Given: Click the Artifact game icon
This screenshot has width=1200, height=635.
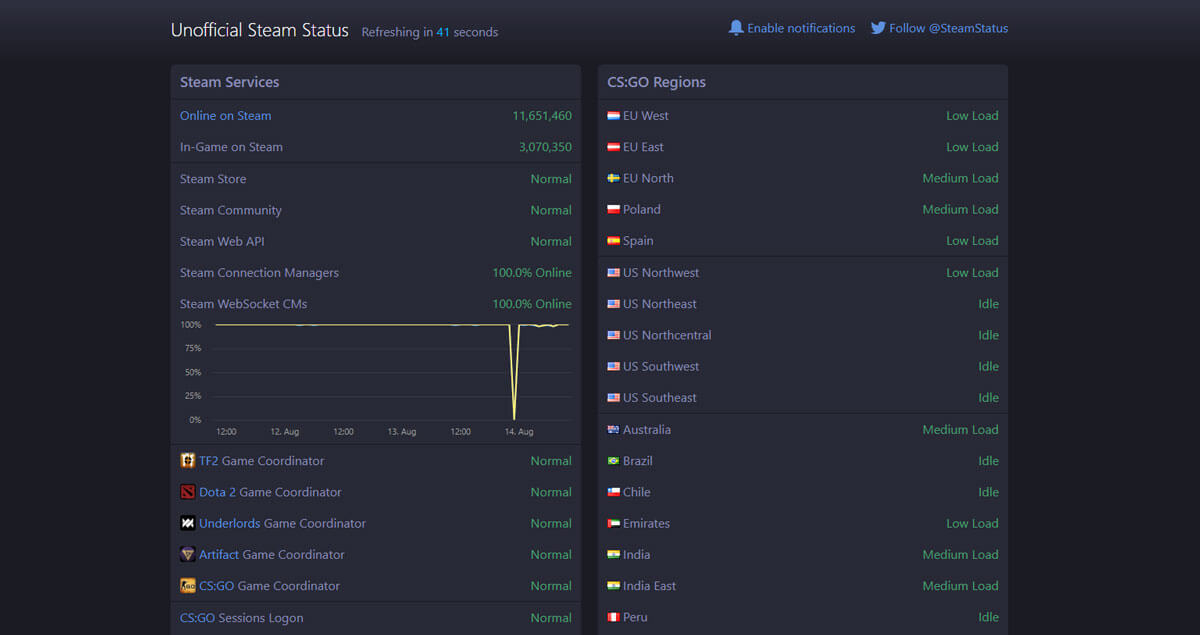Looking at the screenshot, I should click(188, 554).
